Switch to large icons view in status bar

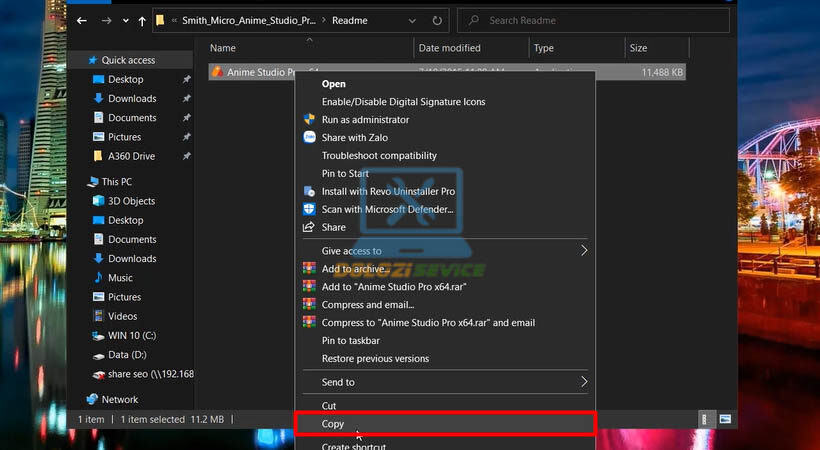pyautogui.click(x=725, y=418)
